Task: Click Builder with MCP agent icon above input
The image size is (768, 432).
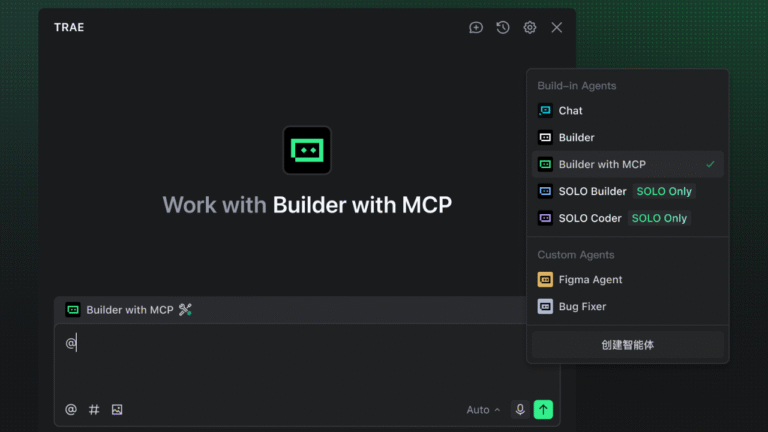Action: 73,310
